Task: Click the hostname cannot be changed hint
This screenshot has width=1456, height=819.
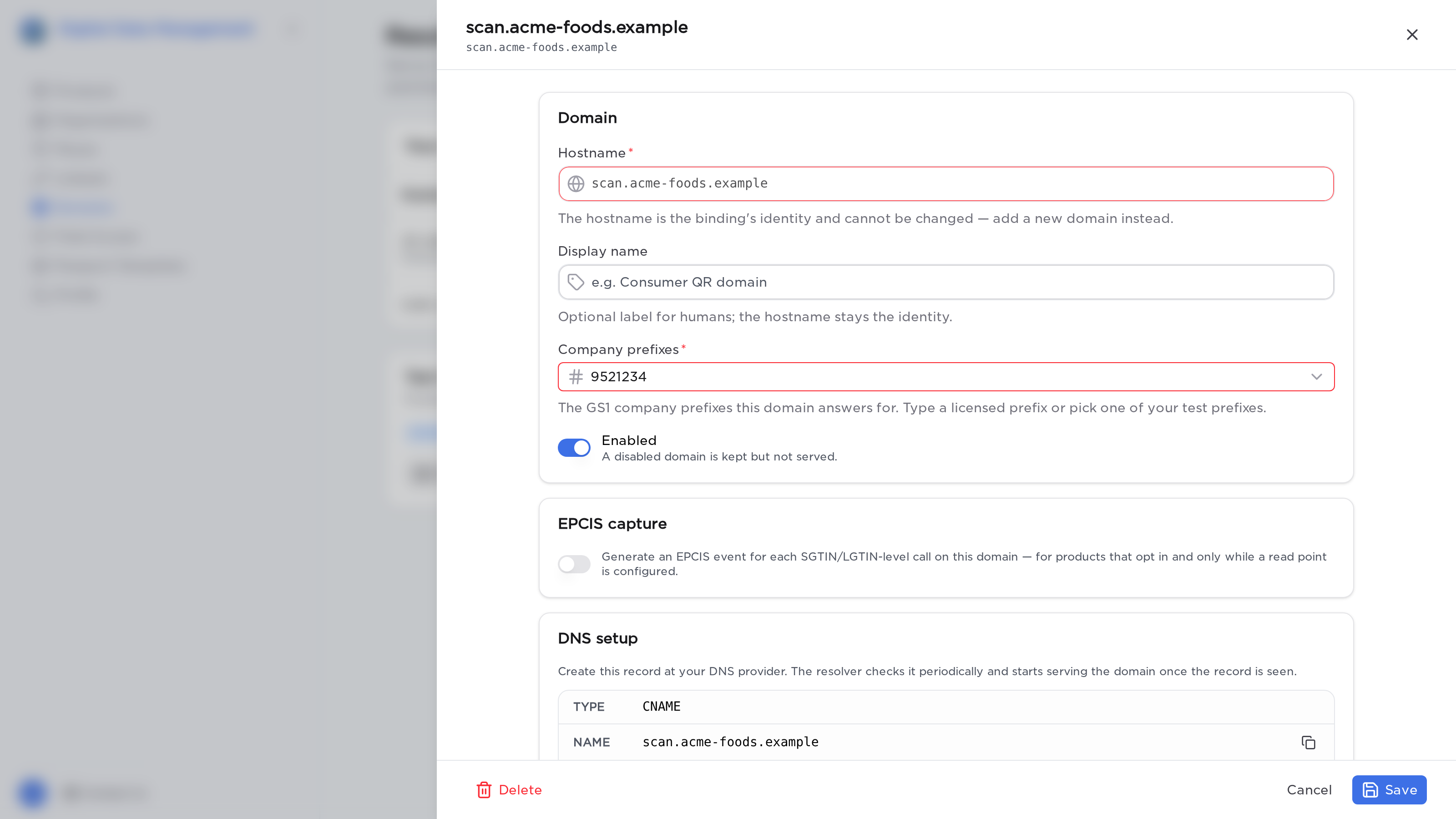Action: (865, 219)
